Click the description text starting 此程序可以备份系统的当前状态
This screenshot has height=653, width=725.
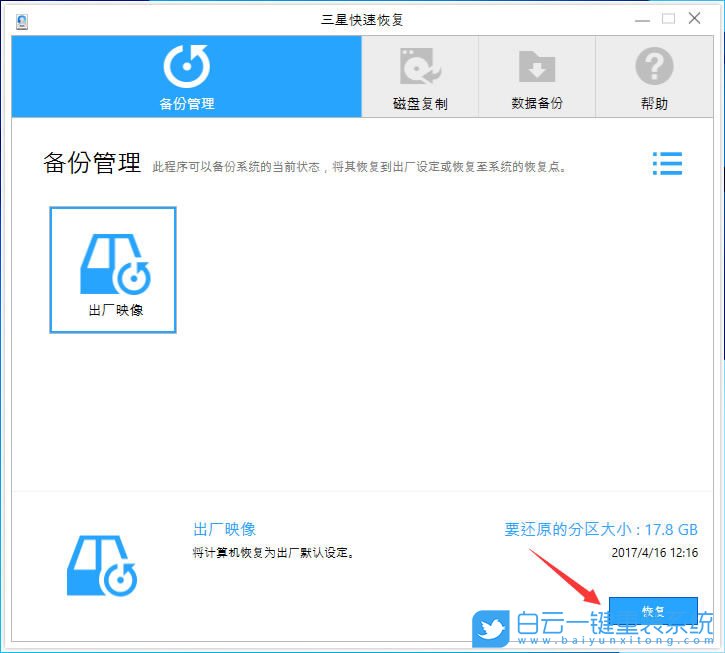tap(360, 166)
